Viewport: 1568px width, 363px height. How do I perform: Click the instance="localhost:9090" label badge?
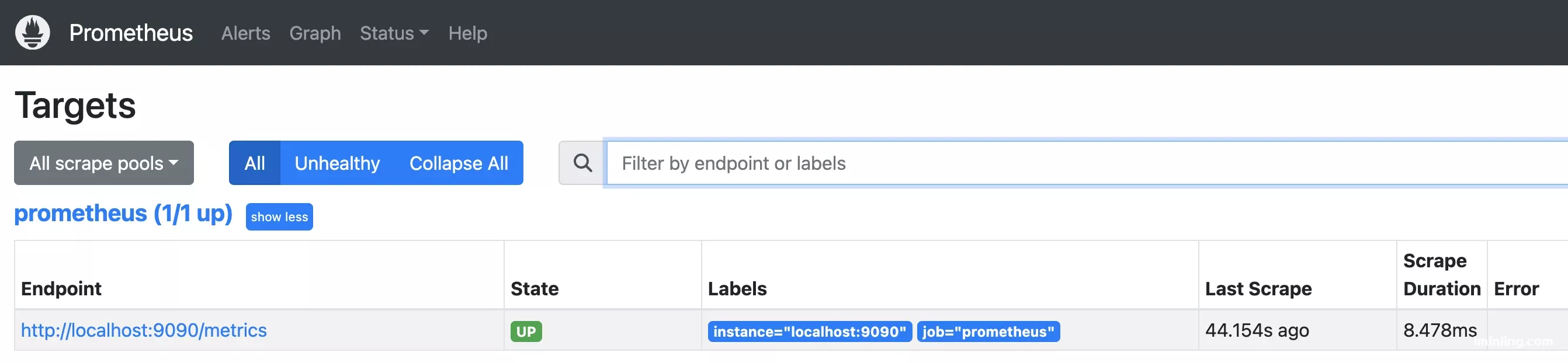(x=810, y=331)
